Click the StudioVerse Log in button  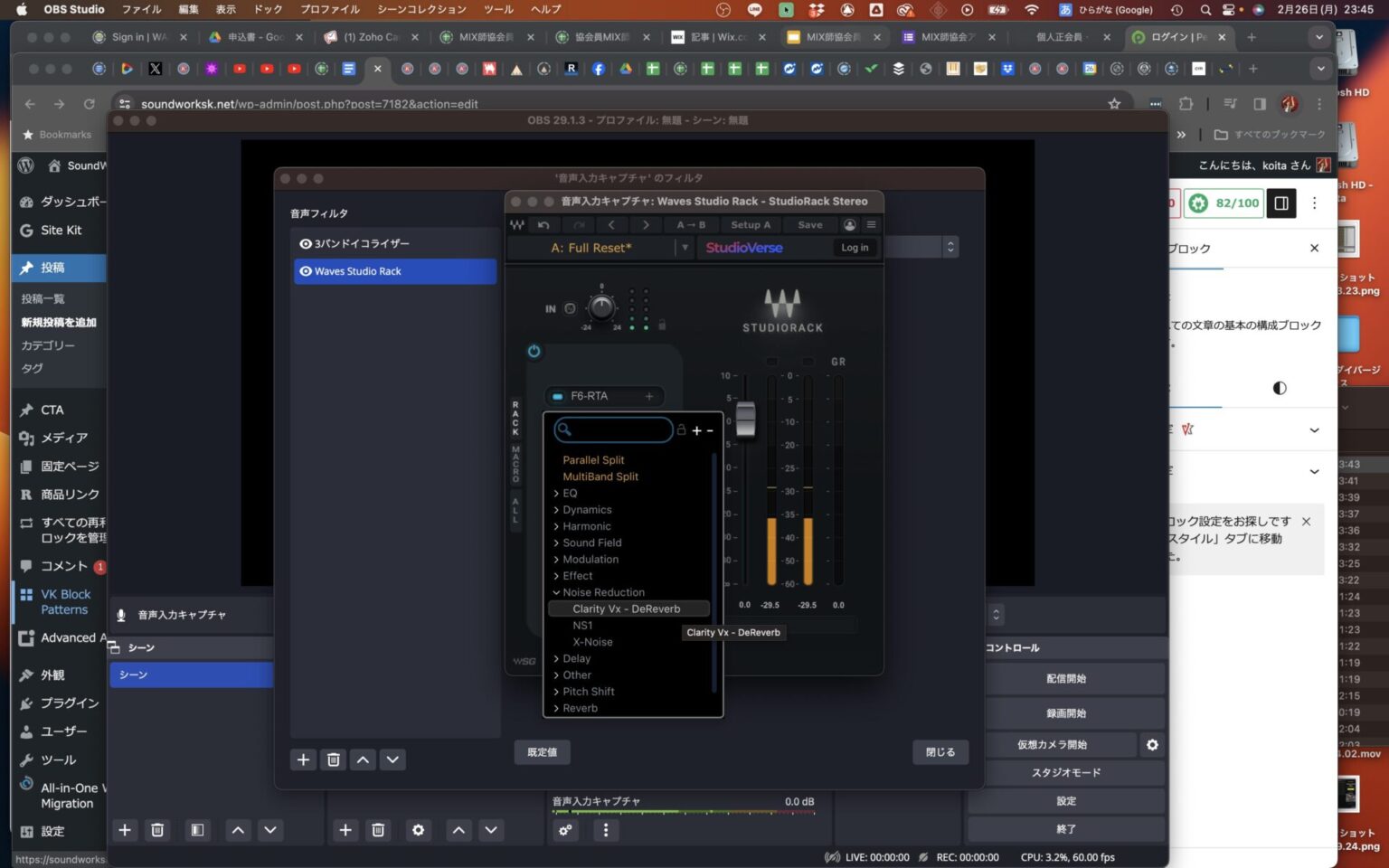(x=854, y=248)
